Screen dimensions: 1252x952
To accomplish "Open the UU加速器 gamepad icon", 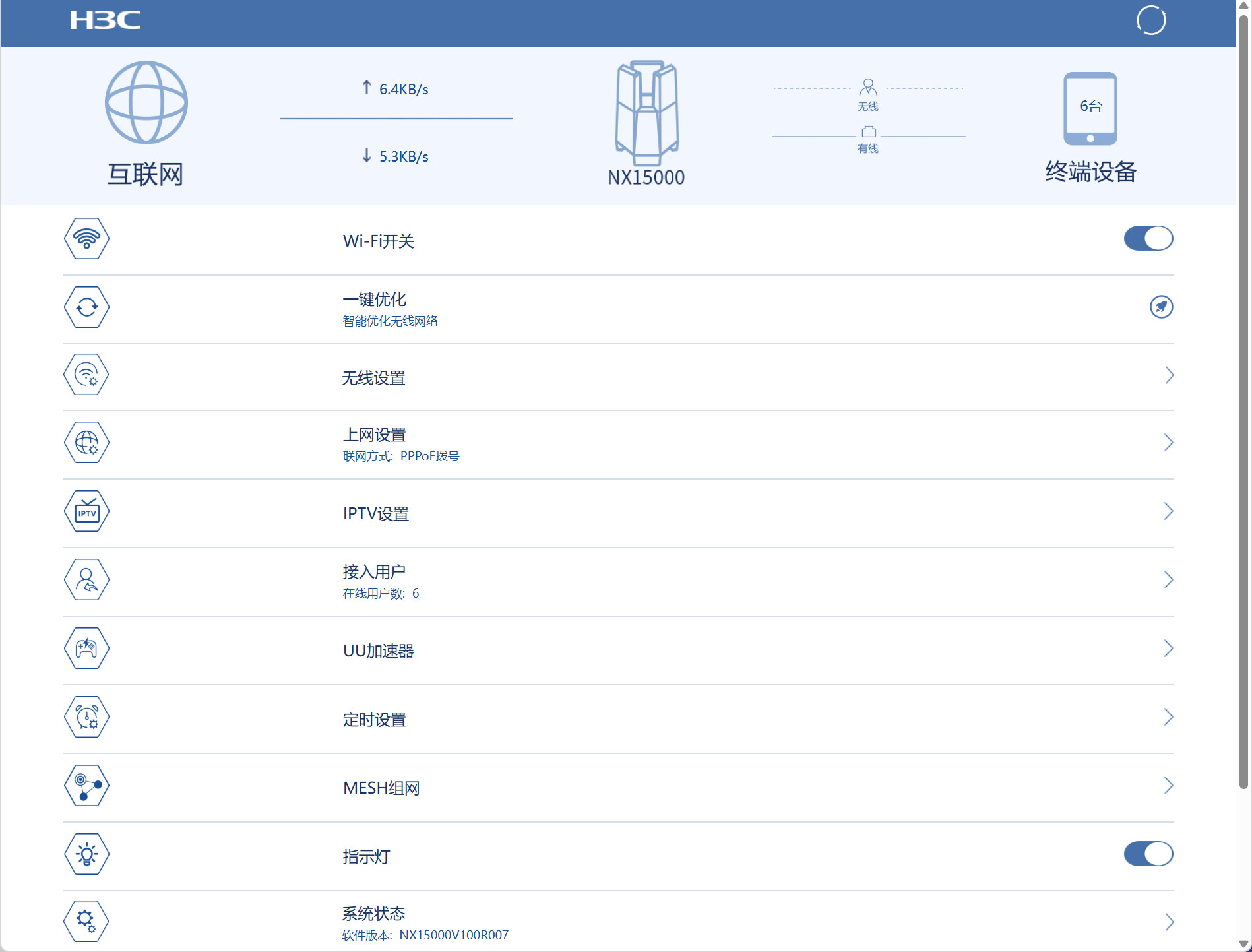I will coord(86,649).
